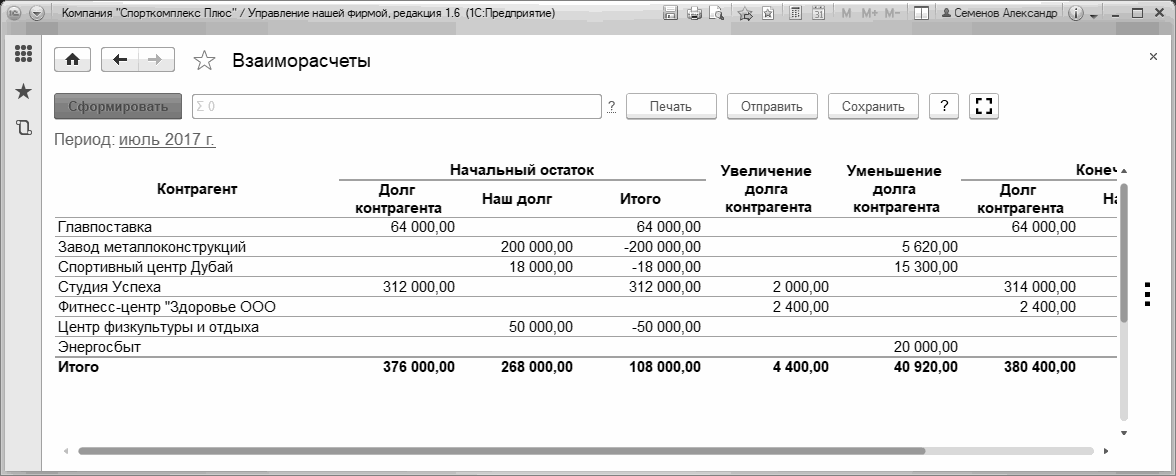Click the Увеличение долга контрагента header
Screen dimensions: 1176x476
769,189
